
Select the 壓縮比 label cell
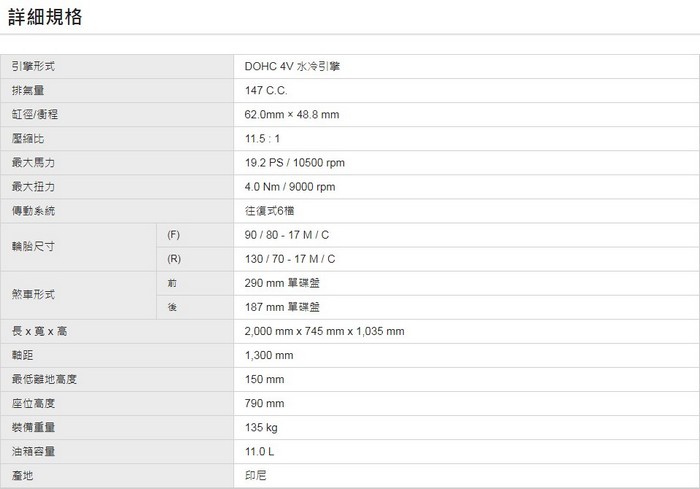(x=26, y=138)
